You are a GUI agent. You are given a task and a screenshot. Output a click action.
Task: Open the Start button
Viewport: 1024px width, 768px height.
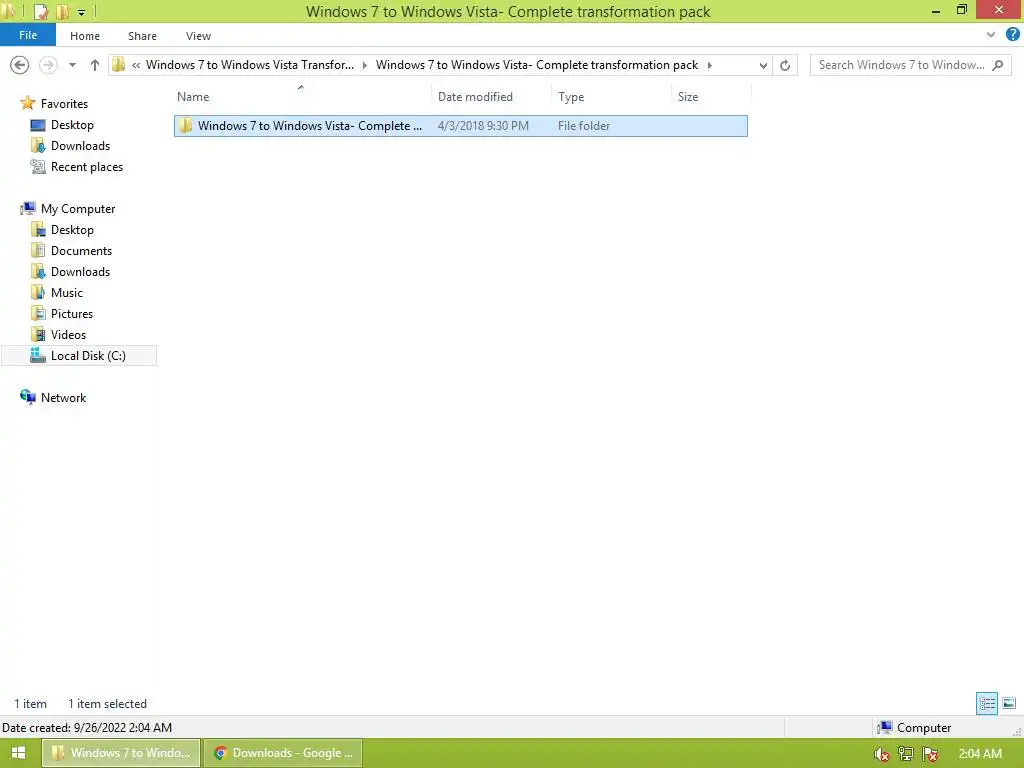click(x=18, y=753)
